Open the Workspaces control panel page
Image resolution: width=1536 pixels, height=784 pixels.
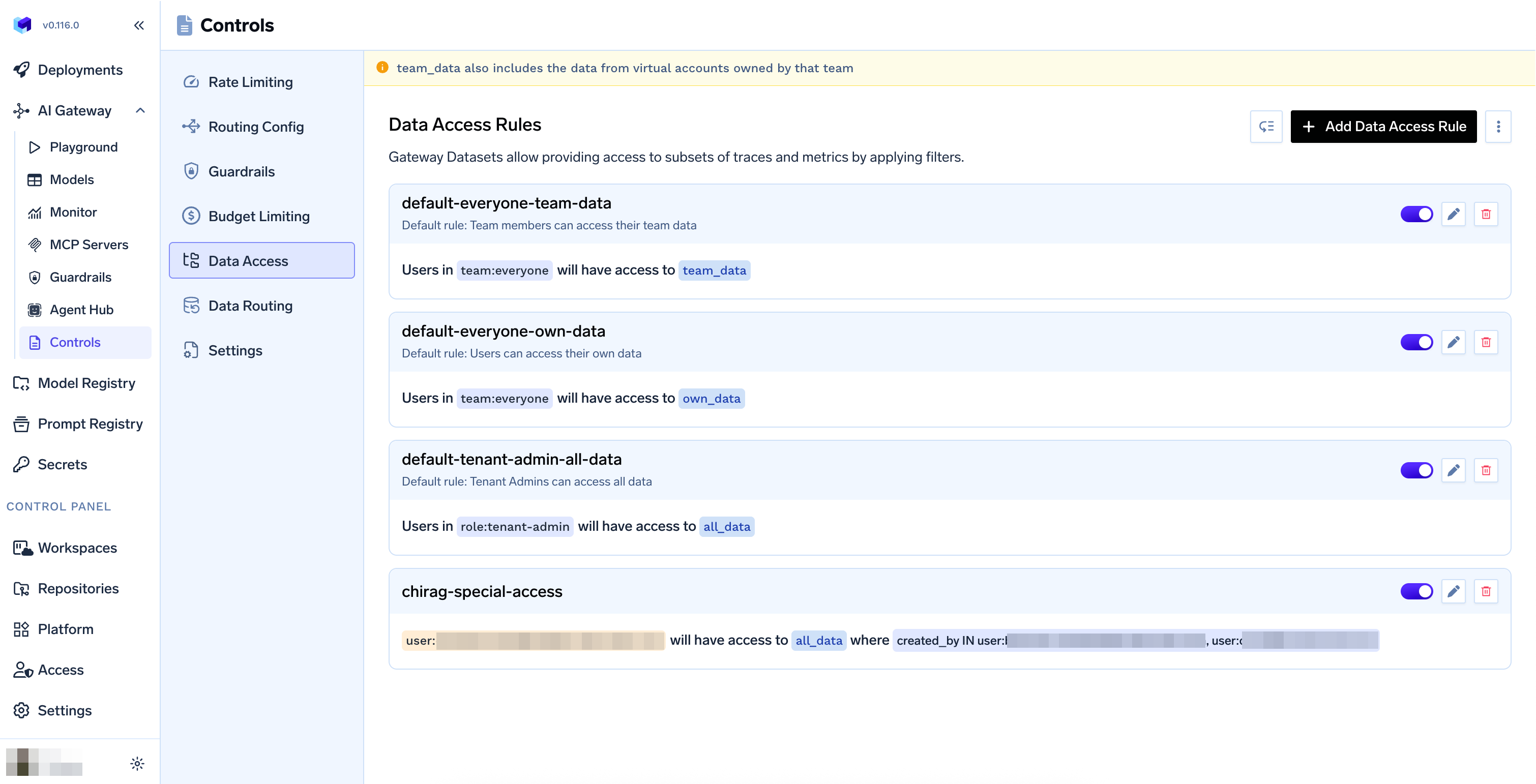77,548
